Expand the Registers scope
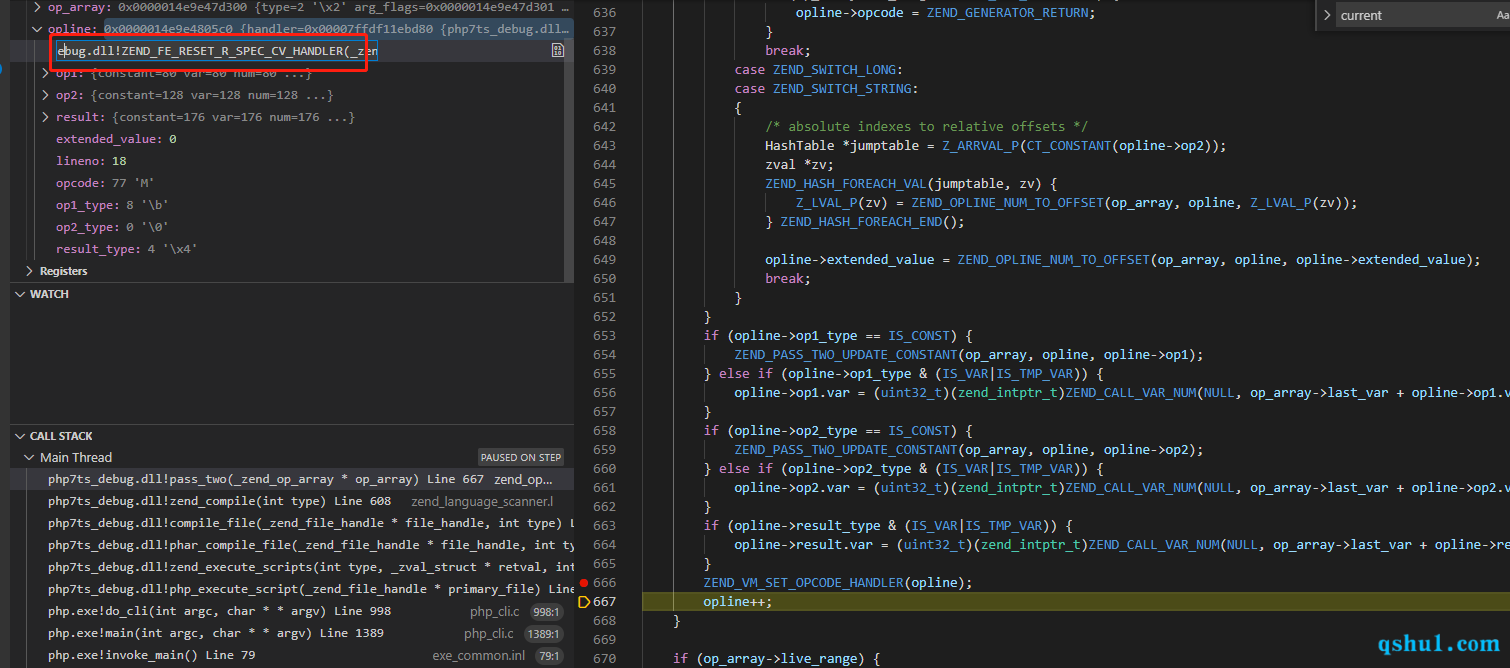Image resolution: width=1510 pixels, height=668 pixels. coord(29,271)
